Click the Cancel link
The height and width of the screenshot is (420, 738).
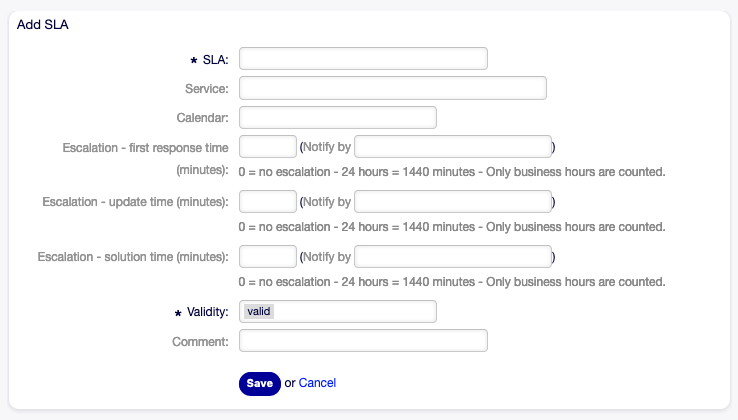point(317,383)
